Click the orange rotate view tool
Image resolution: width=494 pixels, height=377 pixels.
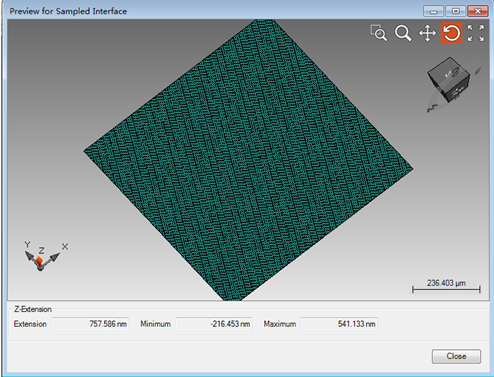point(451,33)
